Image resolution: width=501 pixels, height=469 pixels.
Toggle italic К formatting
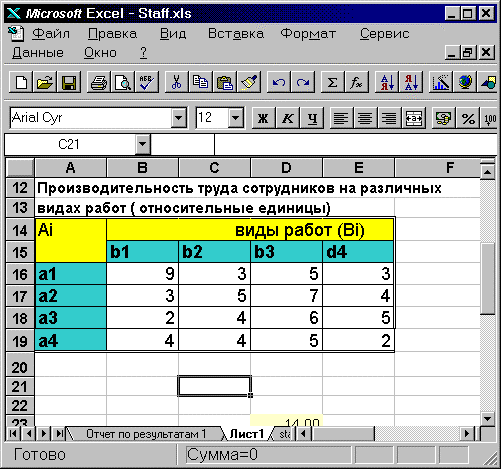(x=288, y=118)
